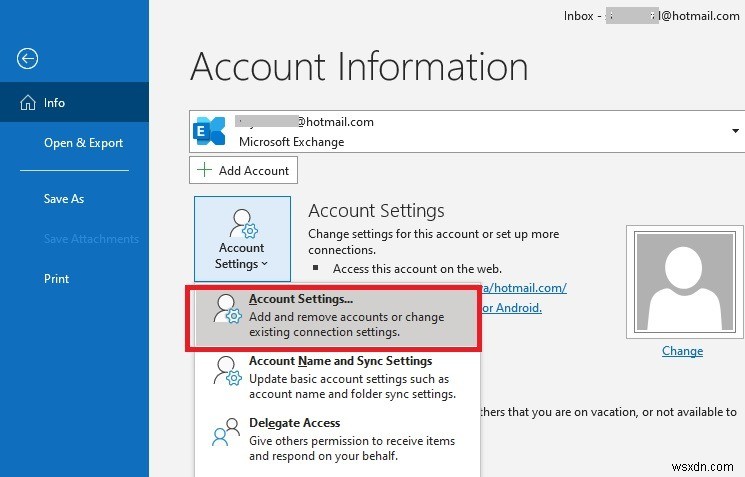Click the profile picture placeholder
Viewport: 745px width, 477px height.
coord(685,282)
